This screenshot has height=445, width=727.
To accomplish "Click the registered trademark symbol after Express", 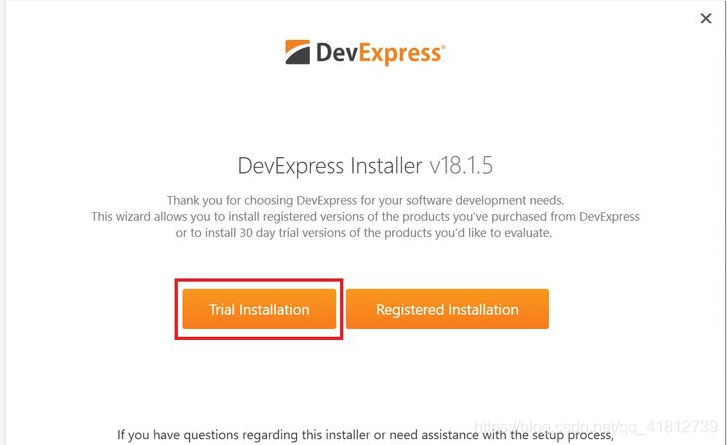I will click(x=443, y=46).
